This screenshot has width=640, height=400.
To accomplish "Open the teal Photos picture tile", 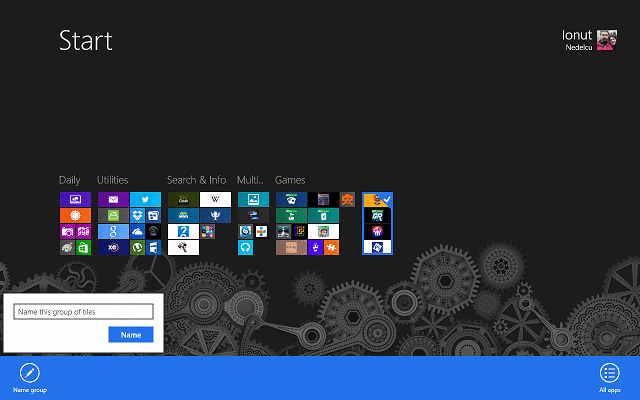I will click(x=253, y=199).
